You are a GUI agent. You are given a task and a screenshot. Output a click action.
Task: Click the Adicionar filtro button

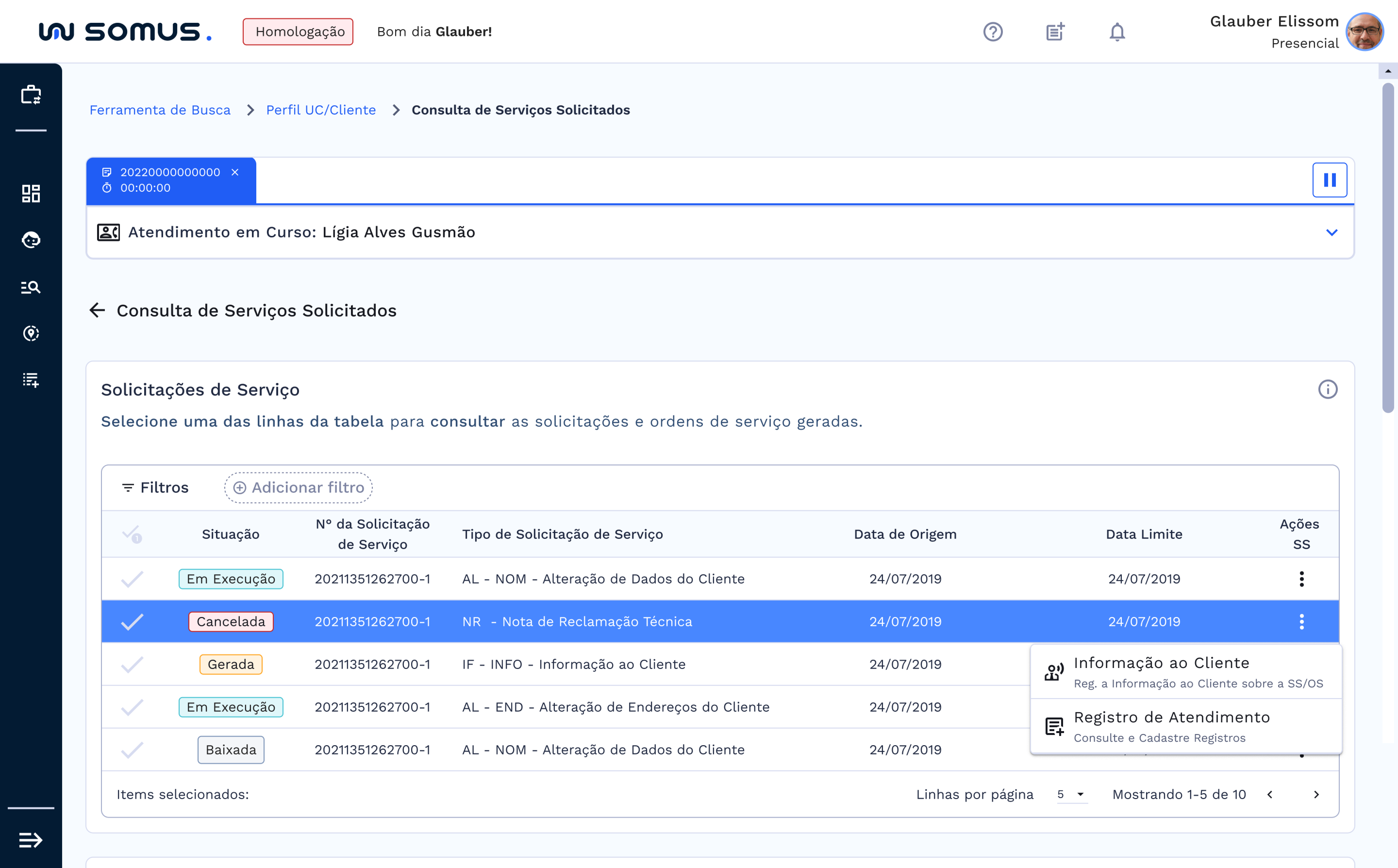pos(299,488)
